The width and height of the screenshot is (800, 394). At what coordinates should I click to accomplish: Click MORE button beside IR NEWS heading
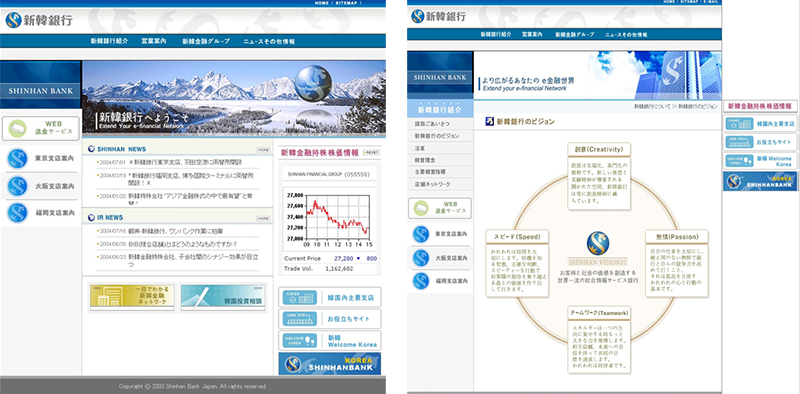(x=263, y=218)
